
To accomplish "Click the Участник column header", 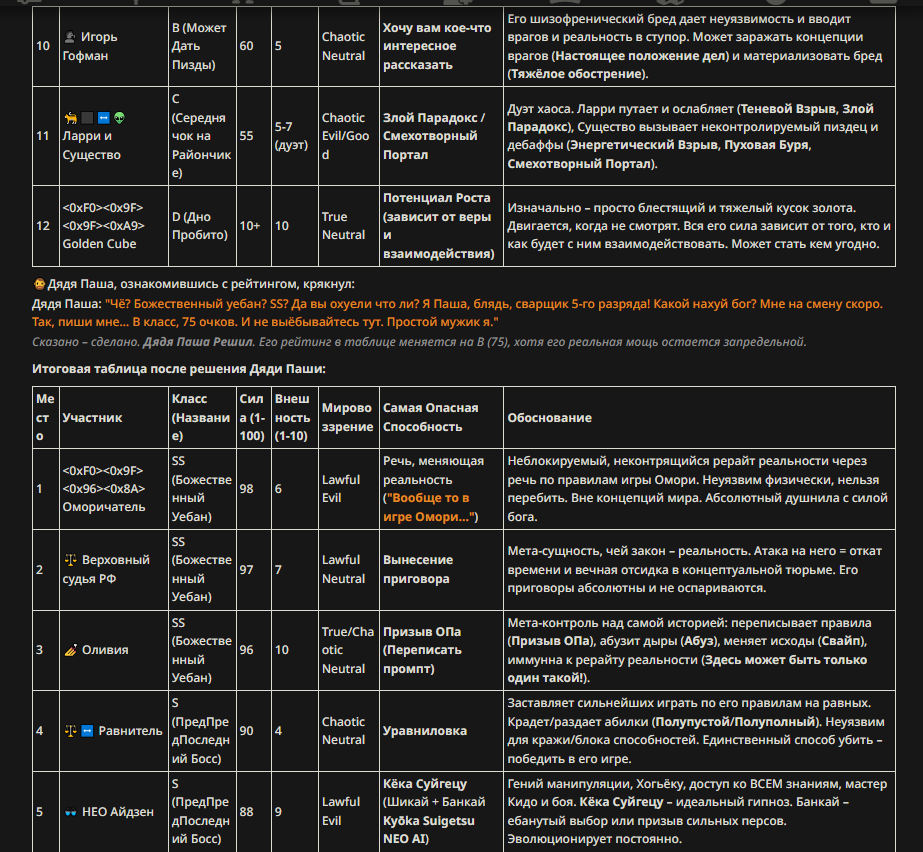I will (114, 417).
